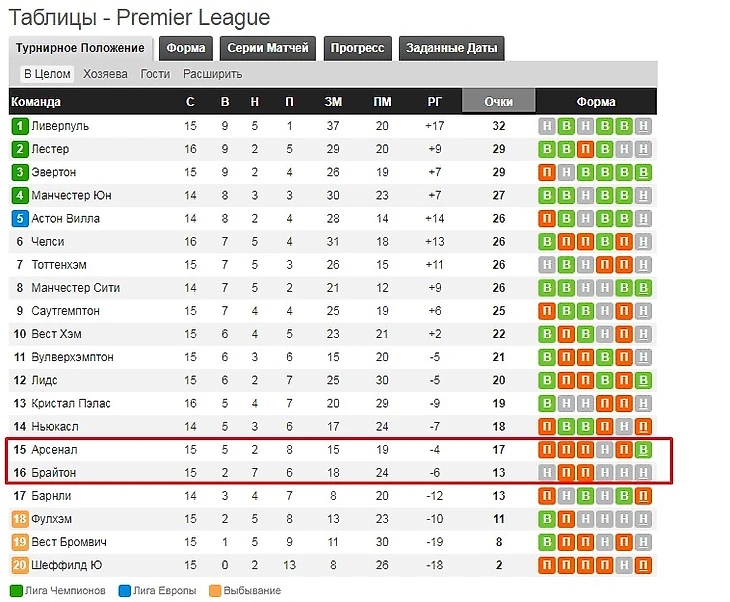Screen dimensions: 730x602
Task: Expand the table via Расширить
Action: pos(212,74)
